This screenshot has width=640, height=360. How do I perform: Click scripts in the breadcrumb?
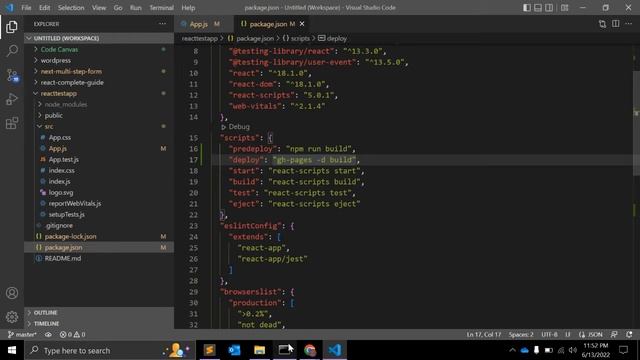pyautogui.click(x=300, y=38)
